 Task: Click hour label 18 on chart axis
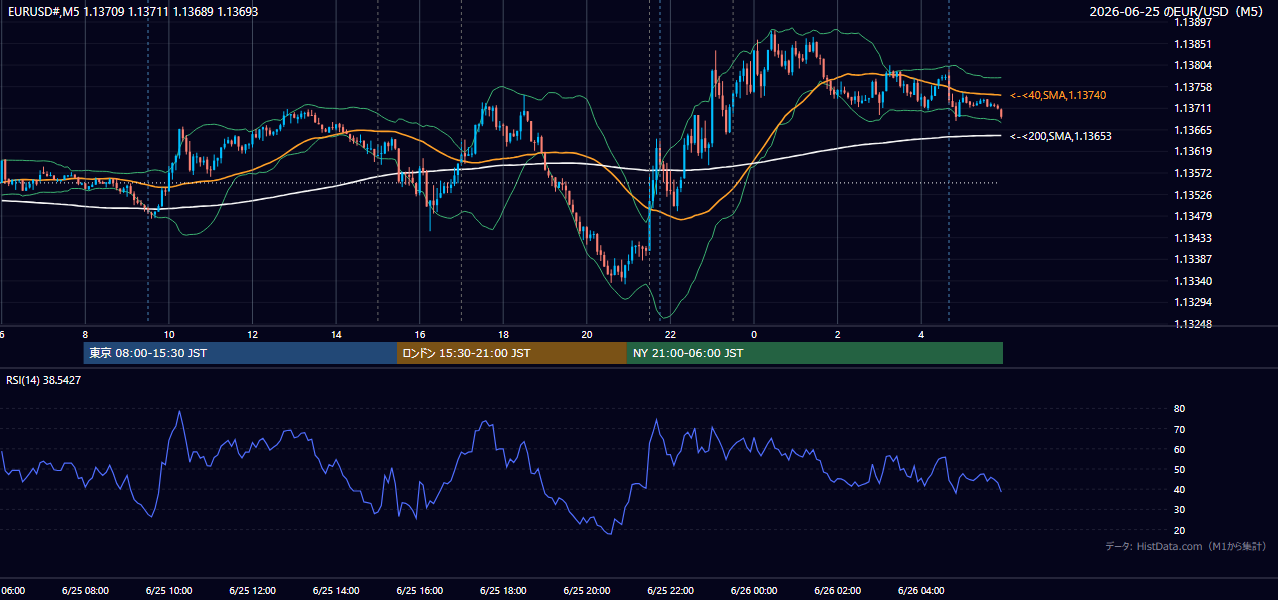504,334
